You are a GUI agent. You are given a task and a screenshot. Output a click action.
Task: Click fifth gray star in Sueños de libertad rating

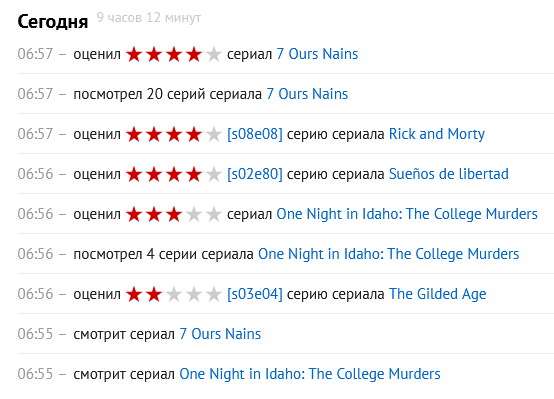214,174
